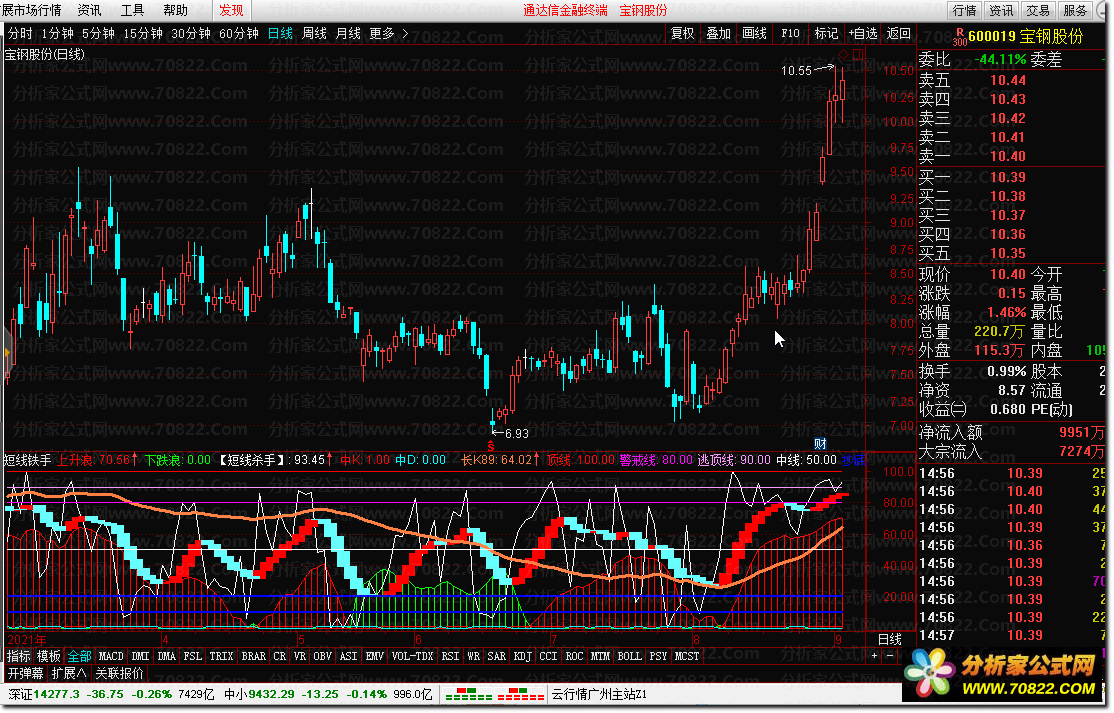Screen dimensions: 1114x713
Task: Switch indicator to MACD
Action: pos(111,656)
